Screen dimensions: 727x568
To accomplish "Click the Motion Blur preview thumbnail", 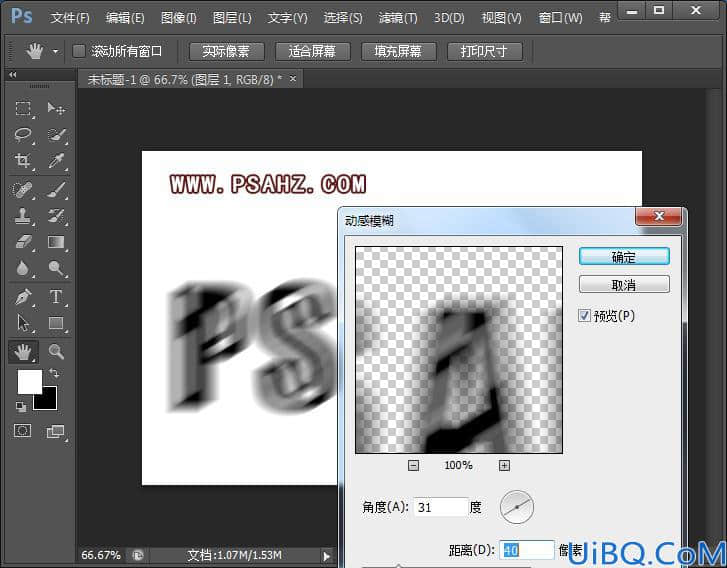I will click(459, 350).
